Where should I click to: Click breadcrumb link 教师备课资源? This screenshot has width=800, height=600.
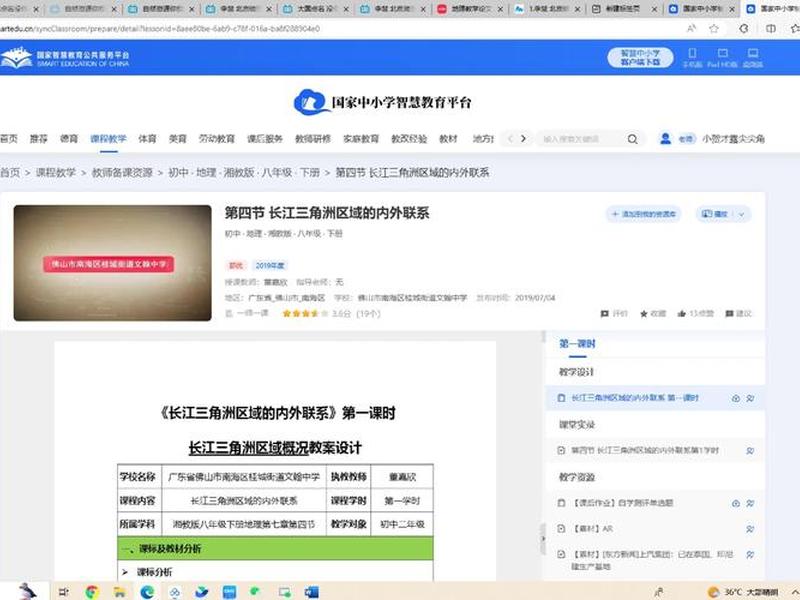(122, 172)
